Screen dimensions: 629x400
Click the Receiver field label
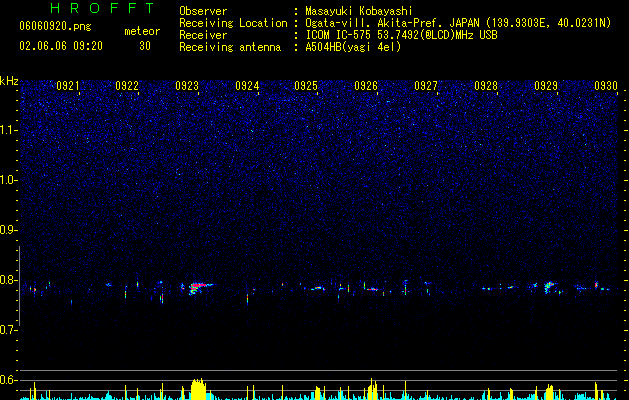(203, 35)
